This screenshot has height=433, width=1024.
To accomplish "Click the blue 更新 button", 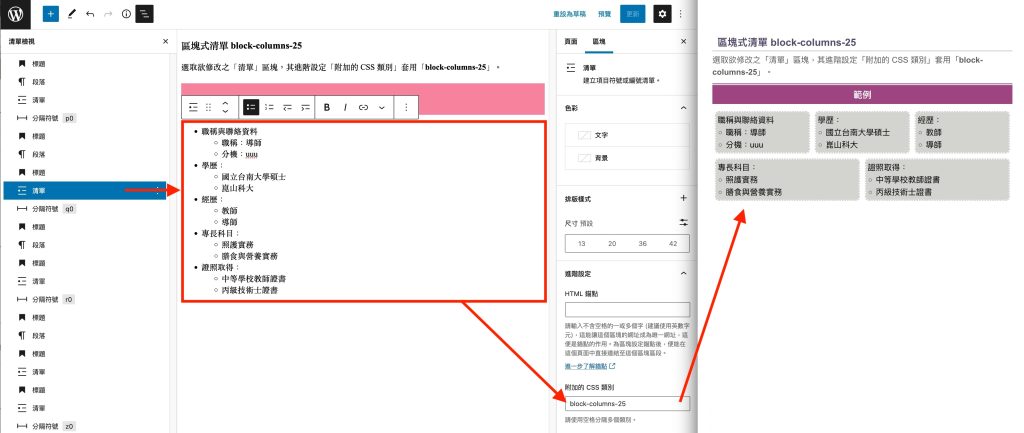I will [632, 14].
